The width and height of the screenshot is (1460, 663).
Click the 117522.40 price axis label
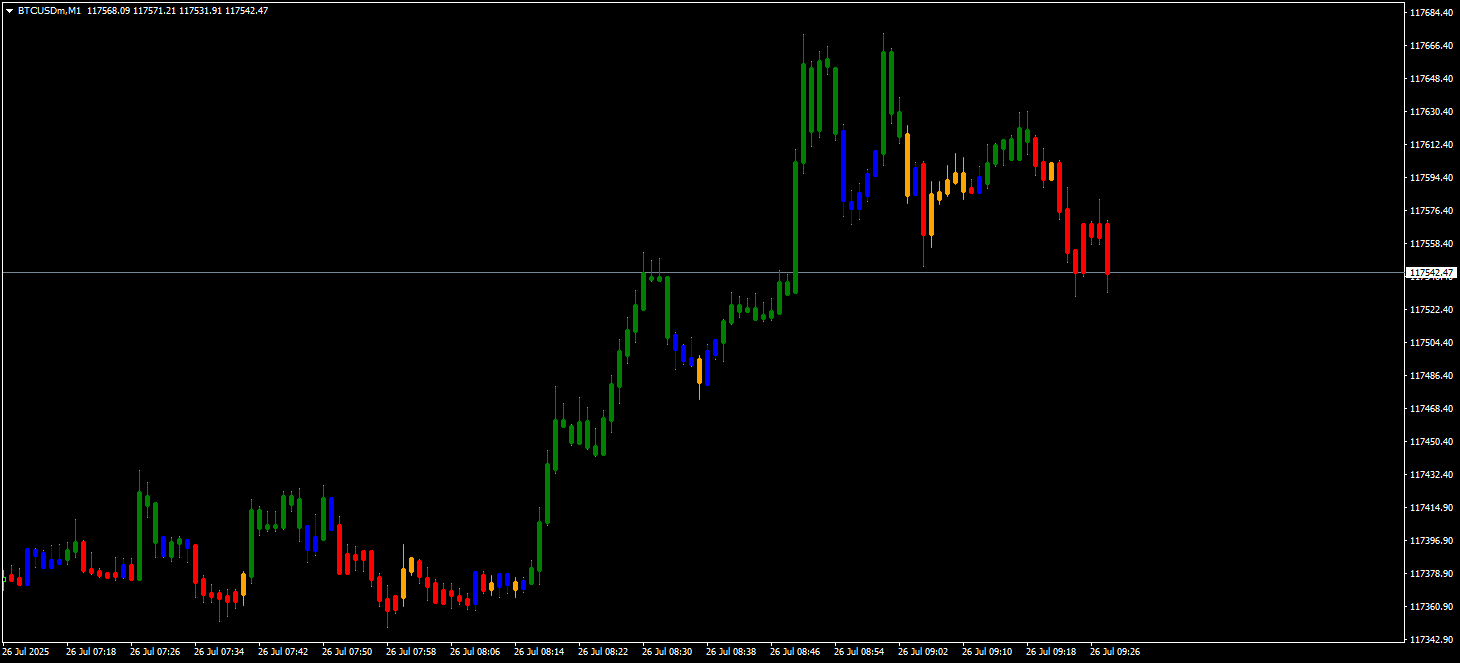(x=1431, y=310)
